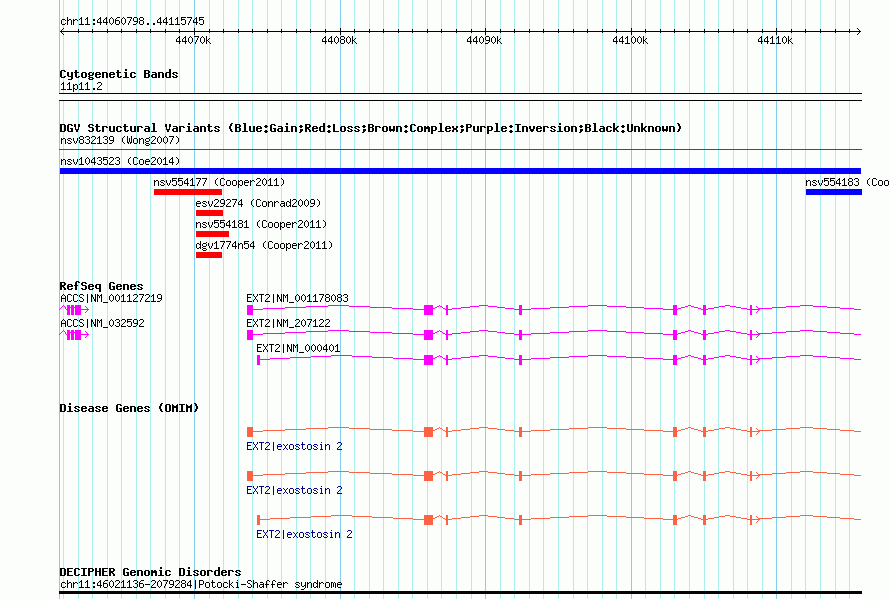Open the Potocki-Shaffer syndrome region label
The width and height of the screenshot is (890, 599).
coord(201,584)
